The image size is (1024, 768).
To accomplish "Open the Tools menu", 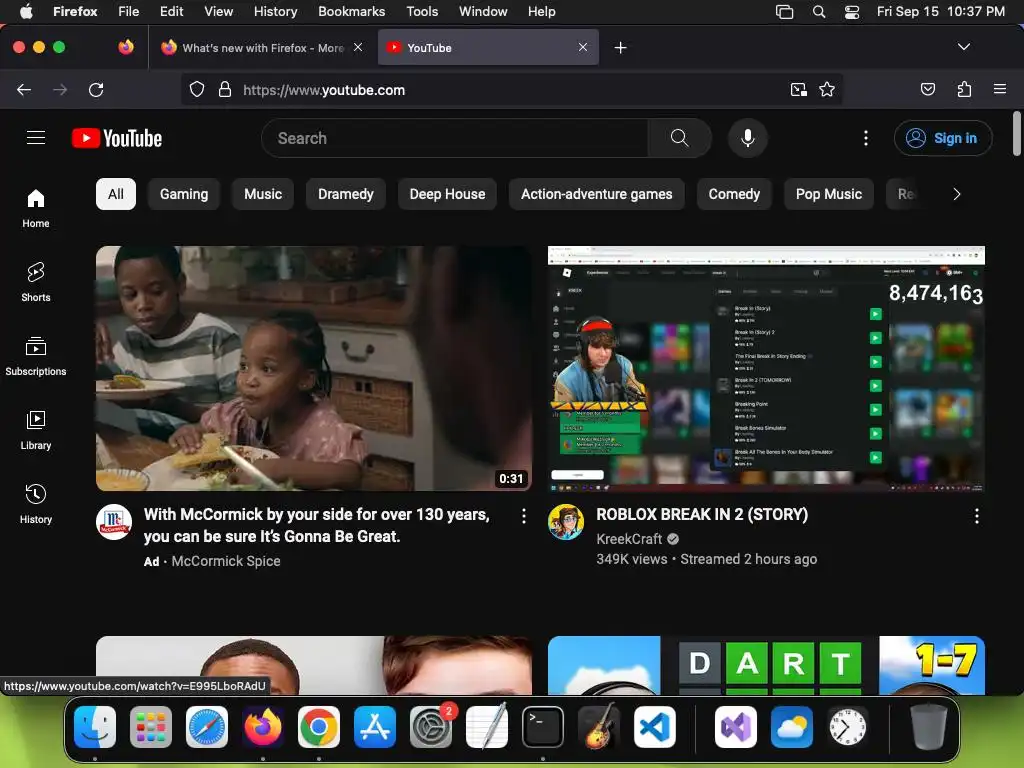I will (422, 11).
